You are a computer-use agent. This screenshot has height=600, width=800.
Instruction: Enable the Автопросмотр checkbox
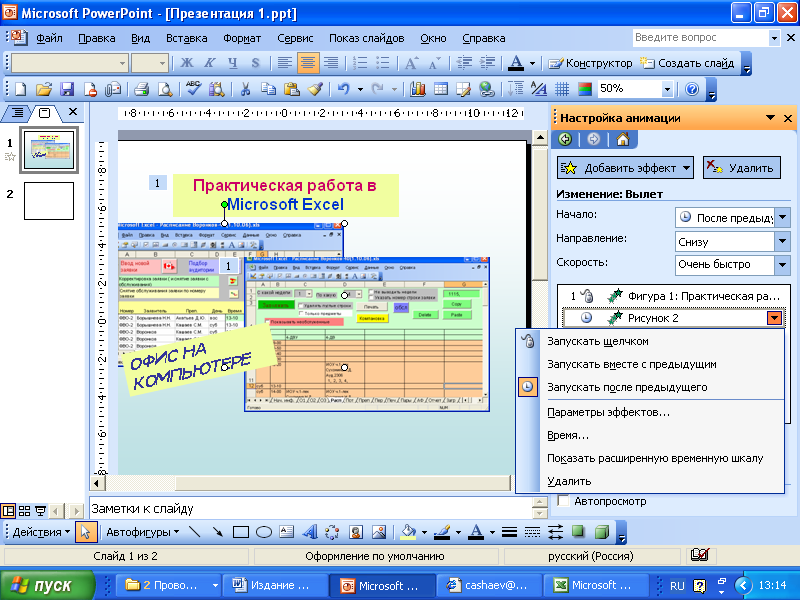[563, 501]
